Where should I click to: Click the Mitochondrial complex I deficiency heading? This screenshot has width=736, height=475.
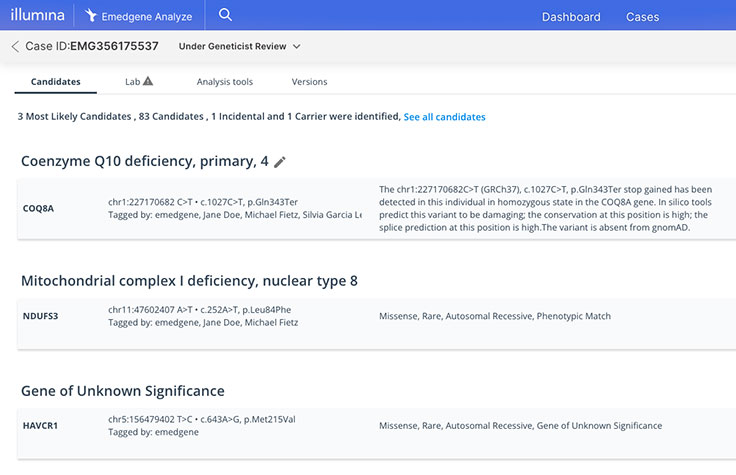pyautogui.click(x=189, y=281)
